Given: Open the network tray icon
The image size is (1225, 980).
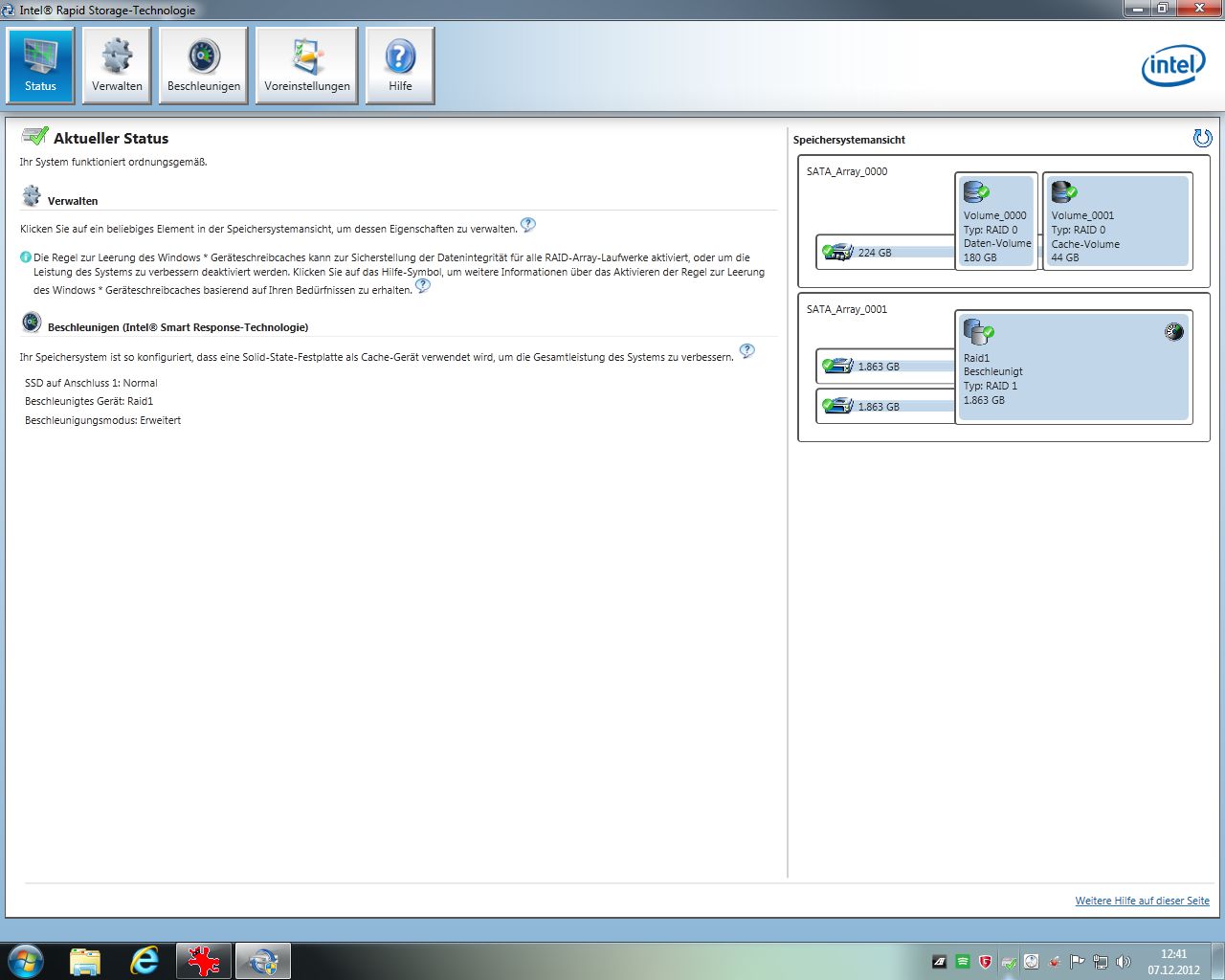Looking at the screenshot, I should tap(1101, 962).
